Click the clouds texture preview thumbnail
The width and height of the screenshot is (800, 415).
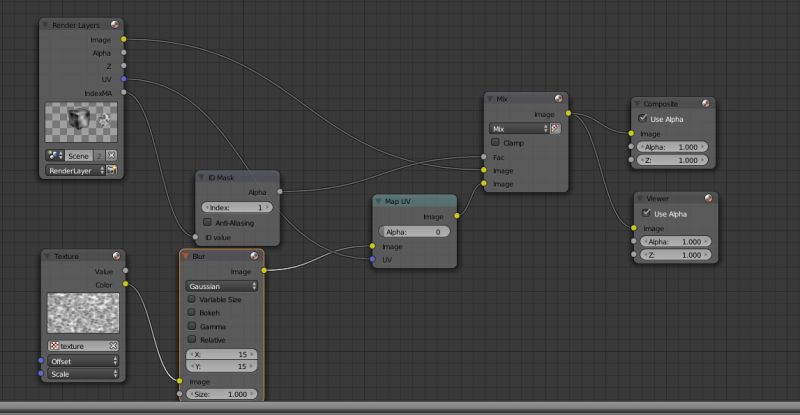pos(83,313)
